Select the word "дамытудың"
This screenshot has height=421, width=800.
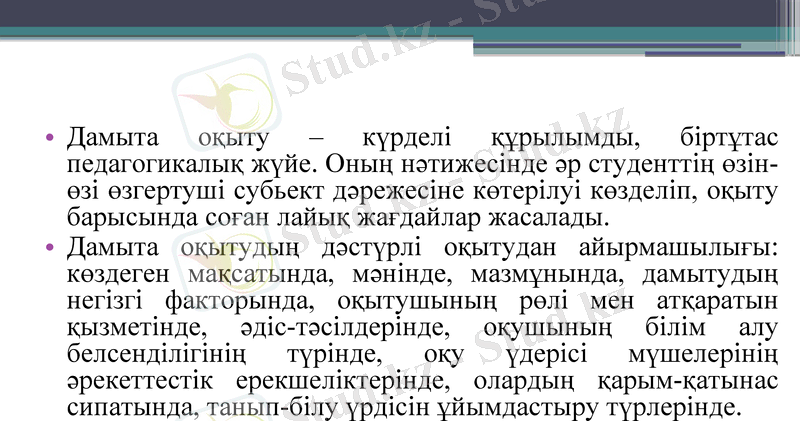click(x=710, y=276)
